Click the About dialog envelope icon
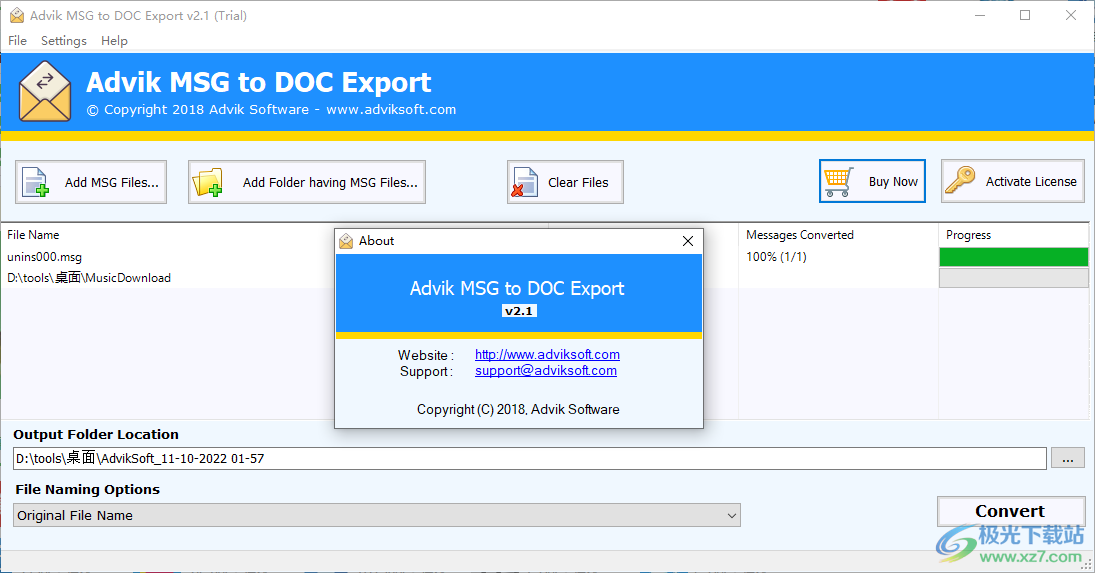This screenshot has width=1095, height=573. (x=346, y=241)
